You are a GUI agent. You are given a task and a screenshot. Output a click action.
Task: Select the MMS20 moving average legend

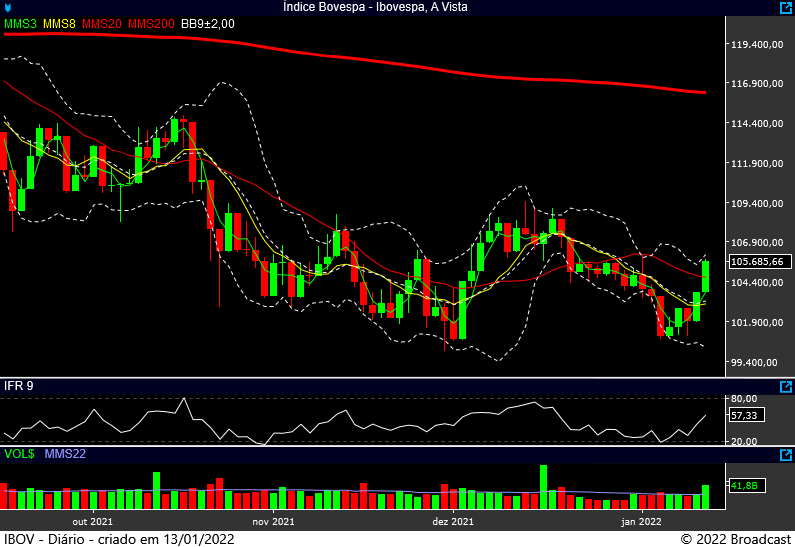click(x=102, y=23)
